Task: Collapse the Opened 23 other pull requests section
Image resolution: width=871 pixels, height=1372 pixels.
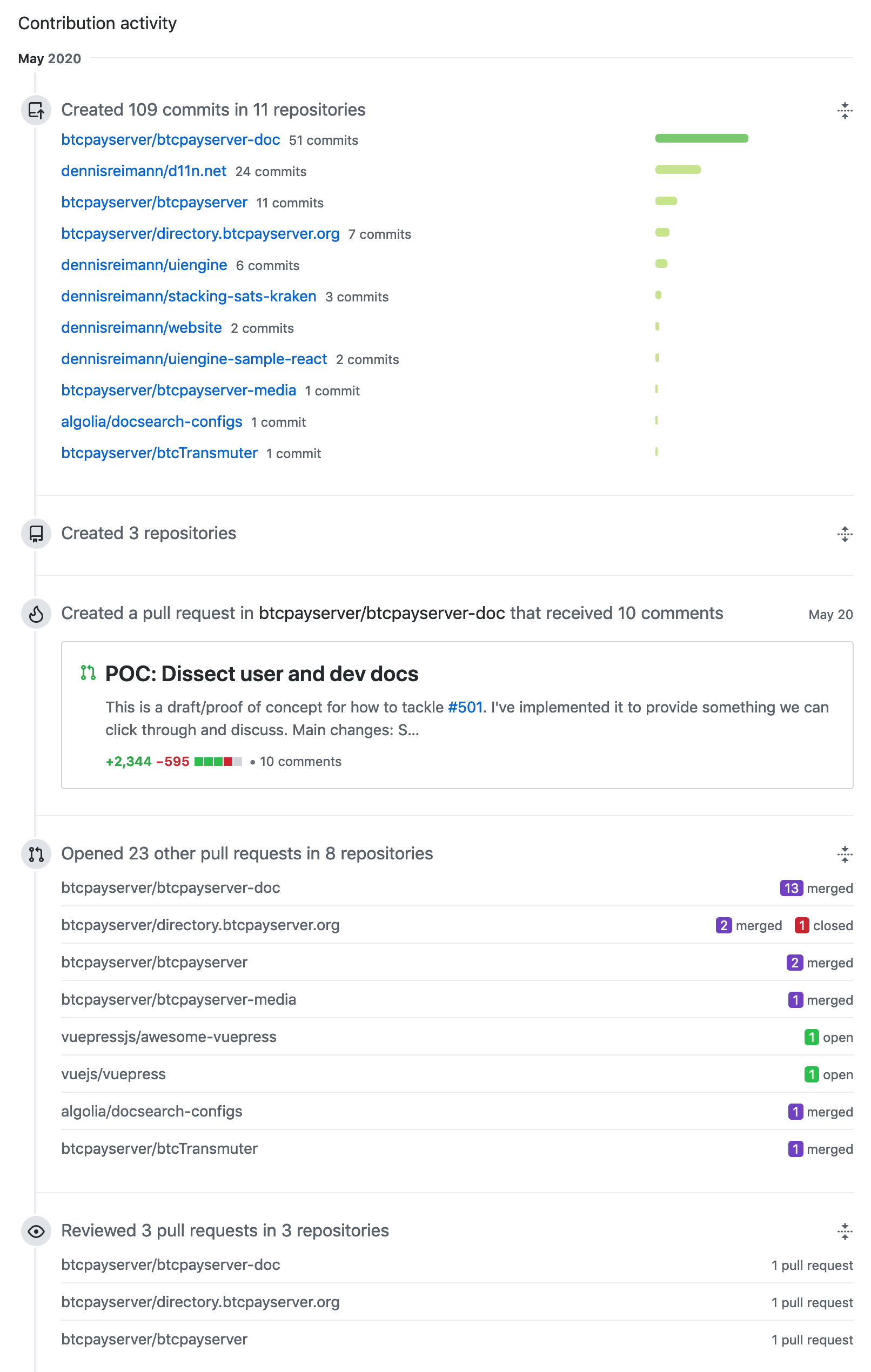Action: click(845, 854)
